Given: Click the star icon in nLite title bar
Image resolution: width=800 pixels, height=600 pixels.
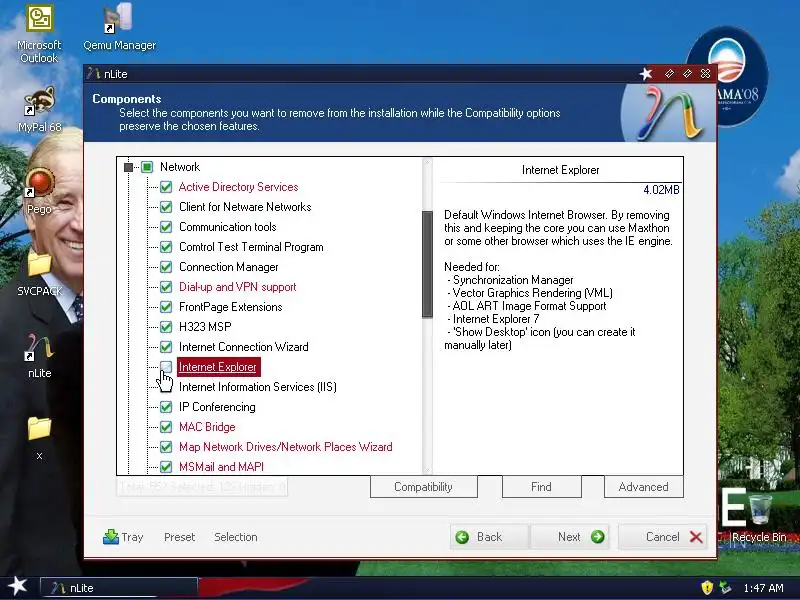Looking at the screenshot, I should pyautogui.click(x=646, y=74).
